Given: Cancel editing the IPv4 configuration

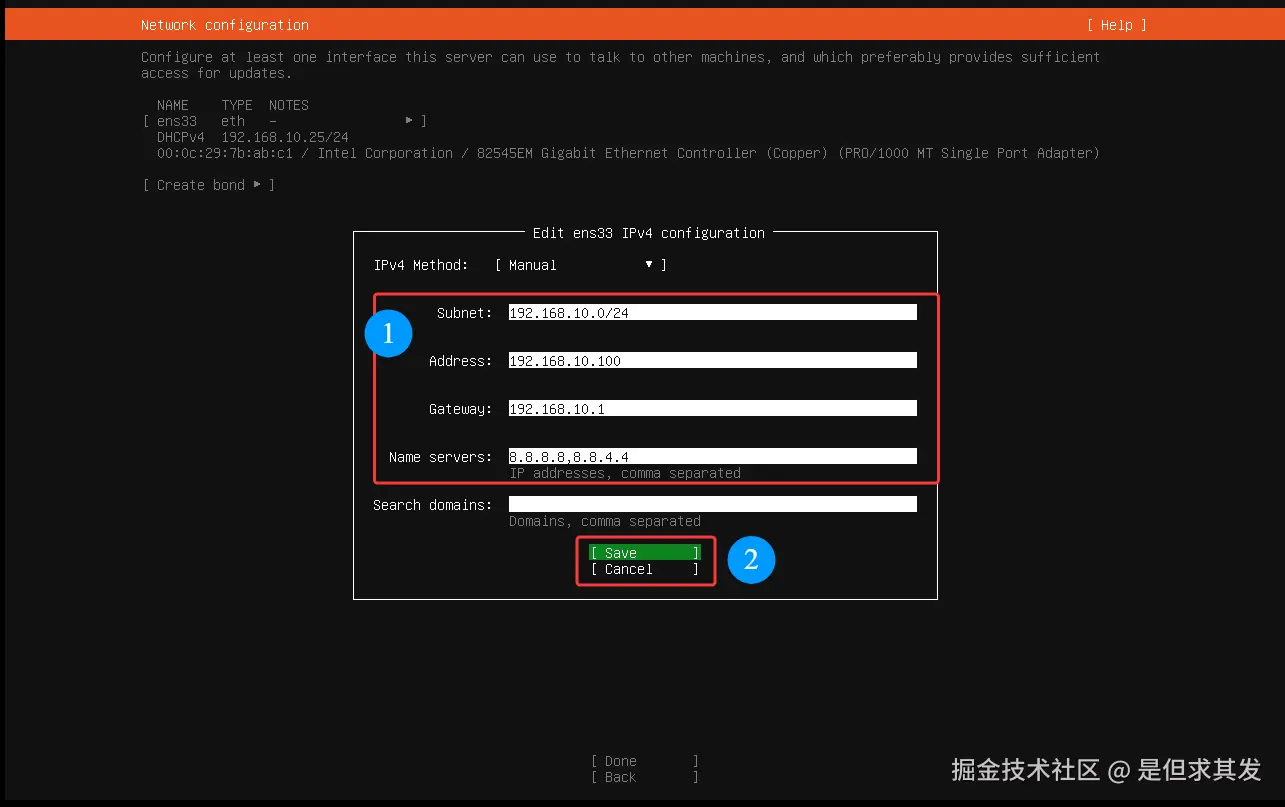Looking at the screenshot, I should [x=644, y=569].
